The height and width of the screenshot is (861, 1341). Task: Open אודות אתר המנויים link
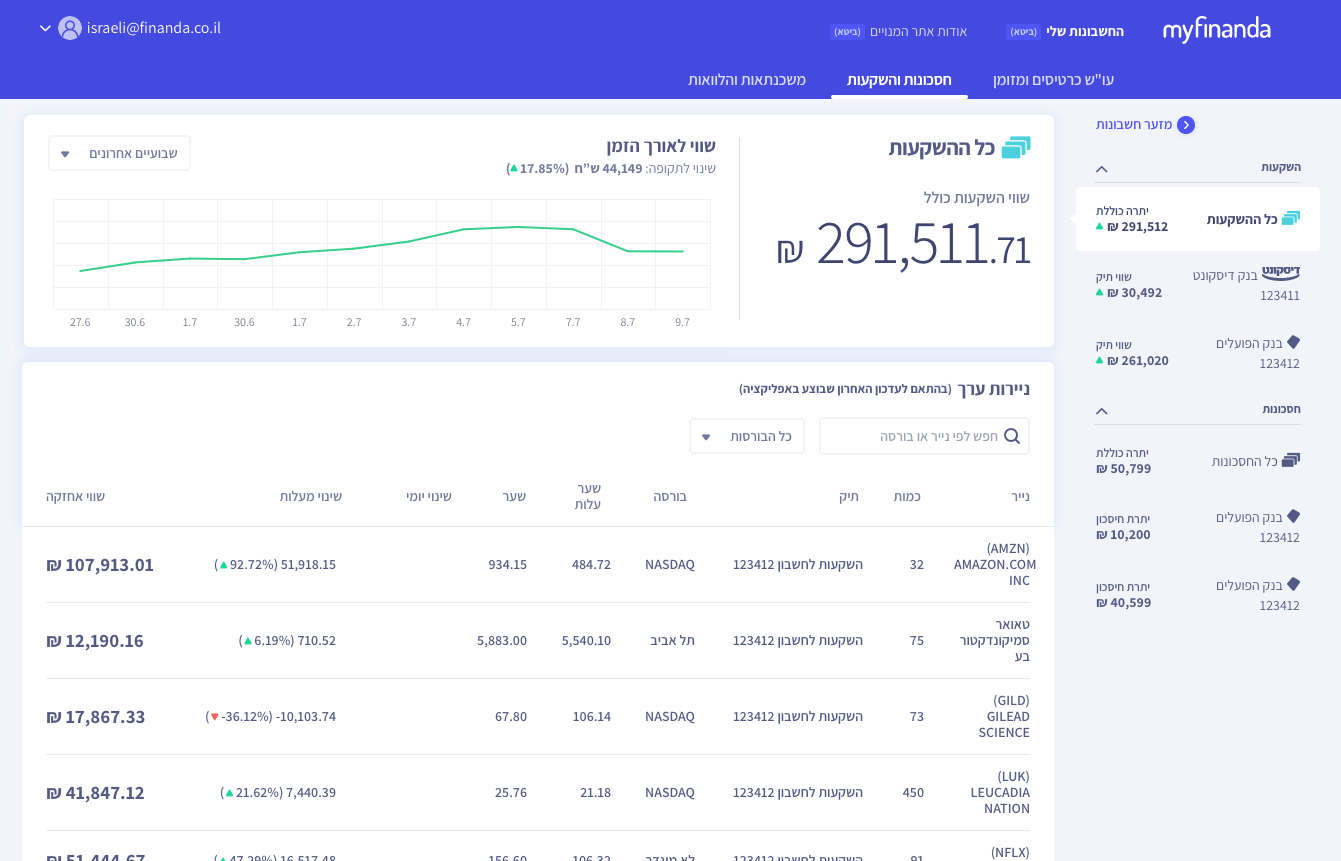(917, 31)
